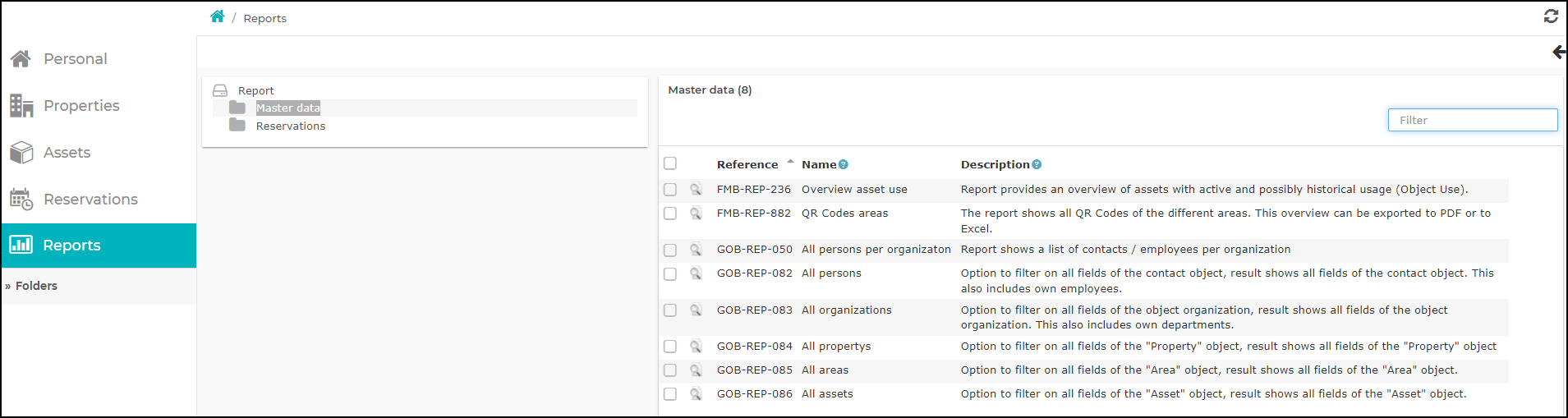This screenshot has width=1568, height=418.
Task: Click the back arrow icon
Action: (1558, 53)
